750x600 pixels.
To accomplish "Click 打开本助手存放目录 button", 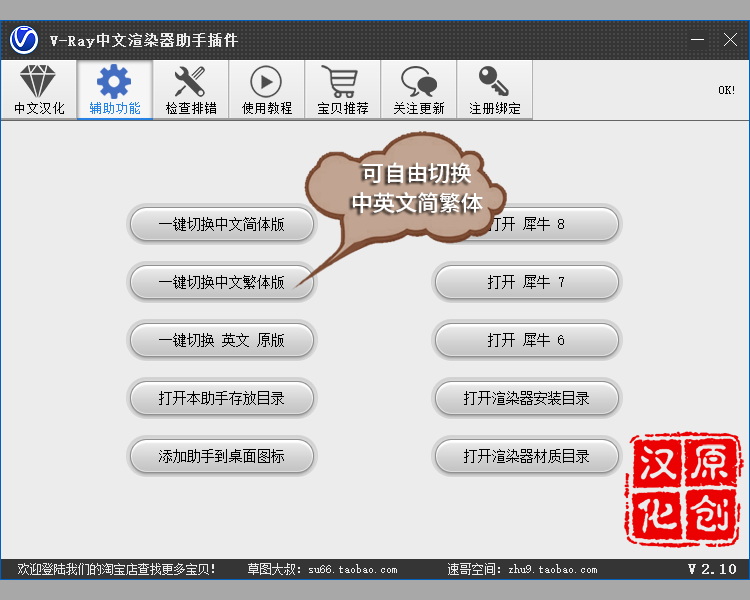I will click(x=221, y=398).
